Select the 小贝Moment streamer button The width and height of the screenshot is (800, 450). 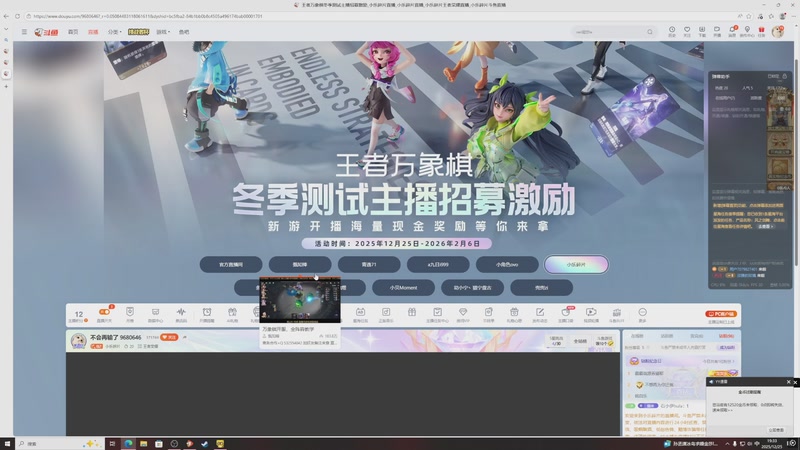pyautogui.click(x=404, y=287)
